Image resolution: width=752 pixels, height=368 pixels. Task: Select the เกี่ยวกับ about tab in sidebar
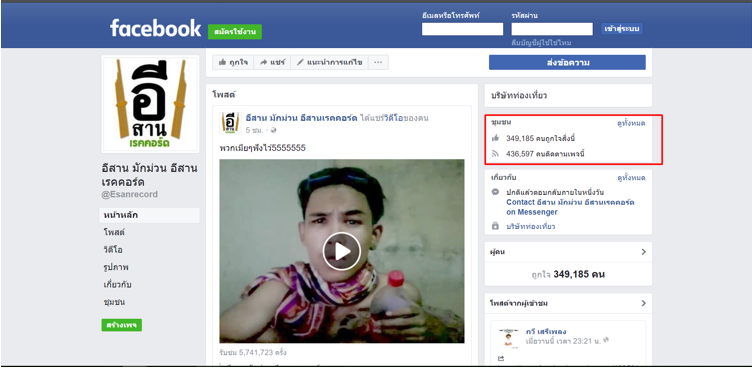click(118, 285)
